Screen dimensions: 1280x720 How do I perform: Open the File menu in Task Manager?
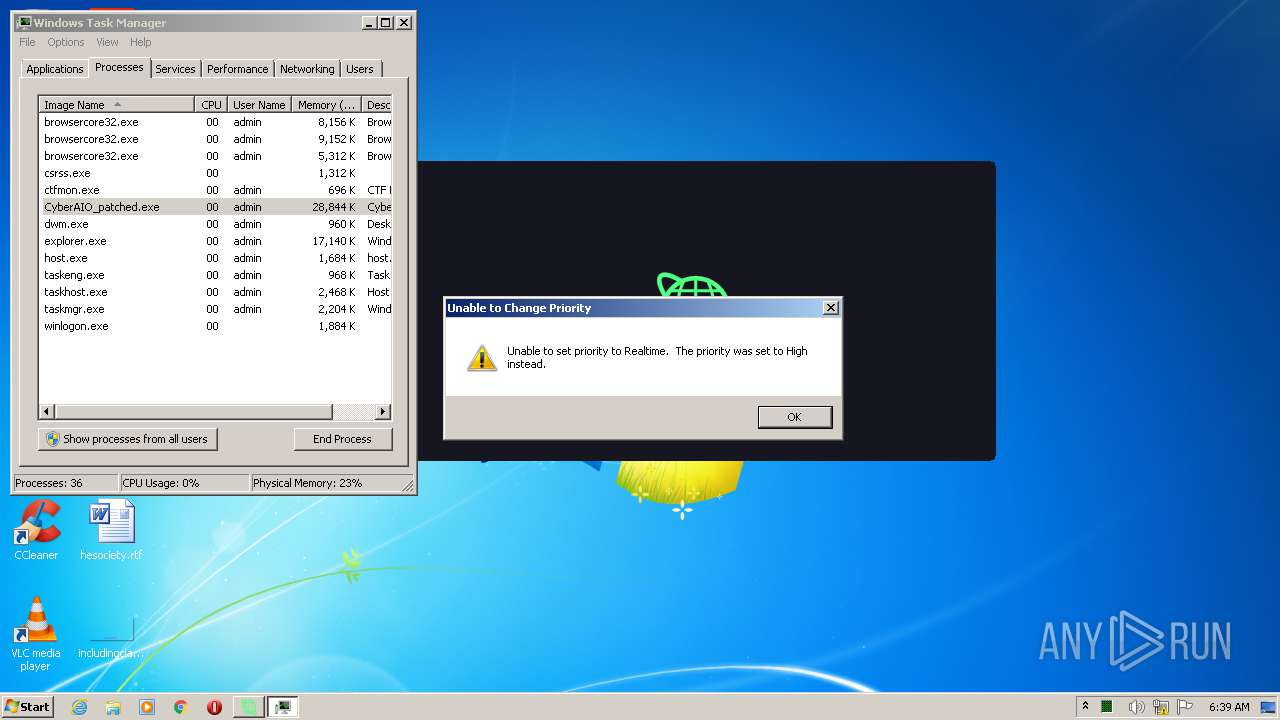click(x=27, y=42)
